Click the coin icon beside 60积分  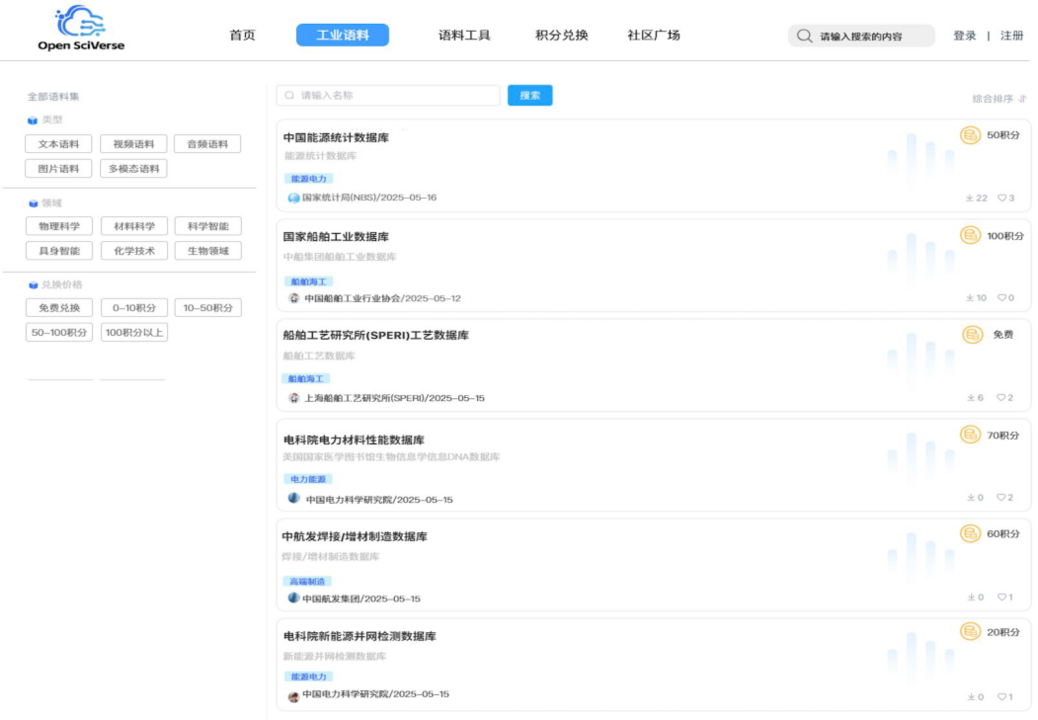[x=970, y=533]
